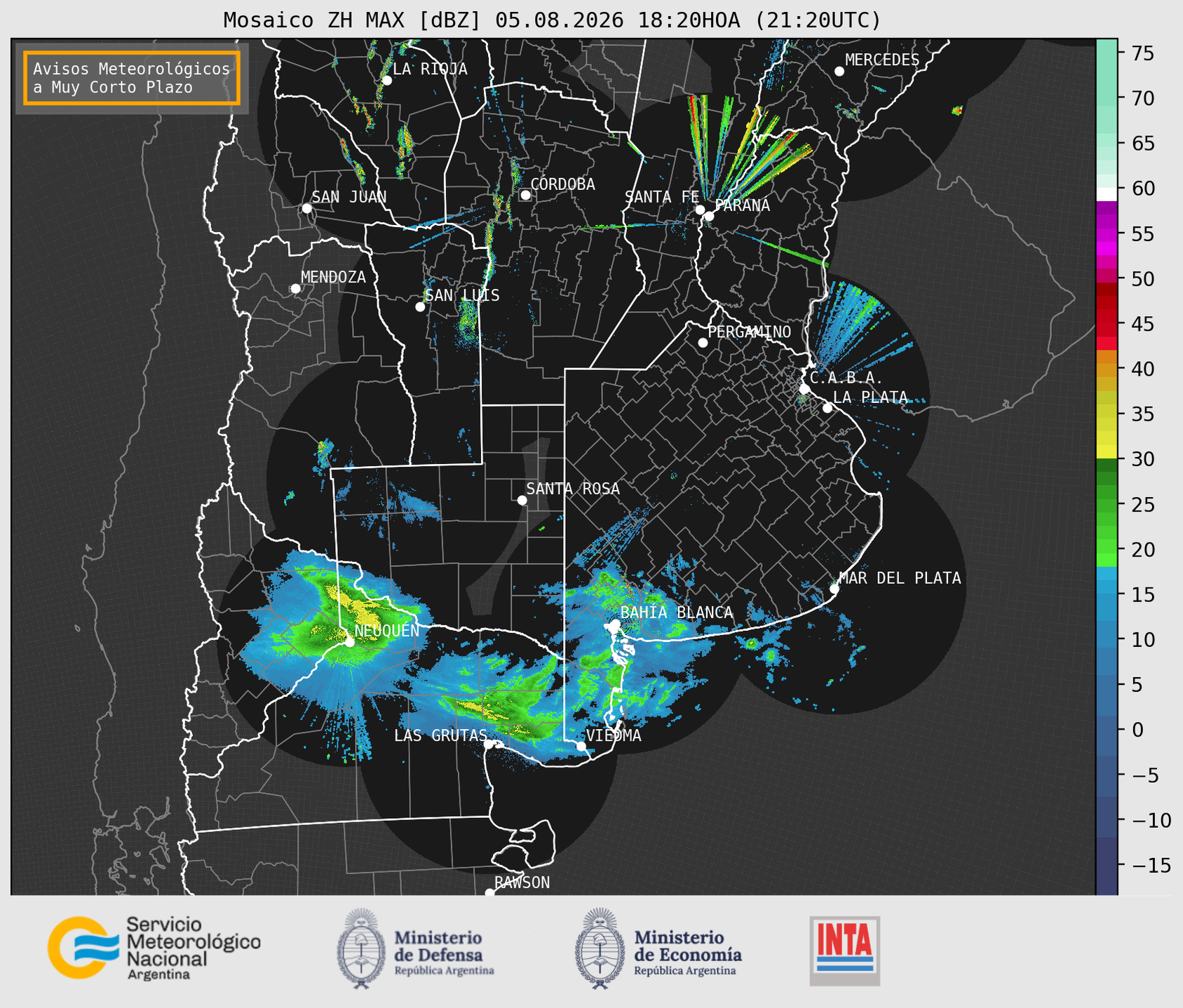Click the 55 dBZ magenta color band
1183x1008 pixels.
pyautogui.click(x=1107, y=233)
